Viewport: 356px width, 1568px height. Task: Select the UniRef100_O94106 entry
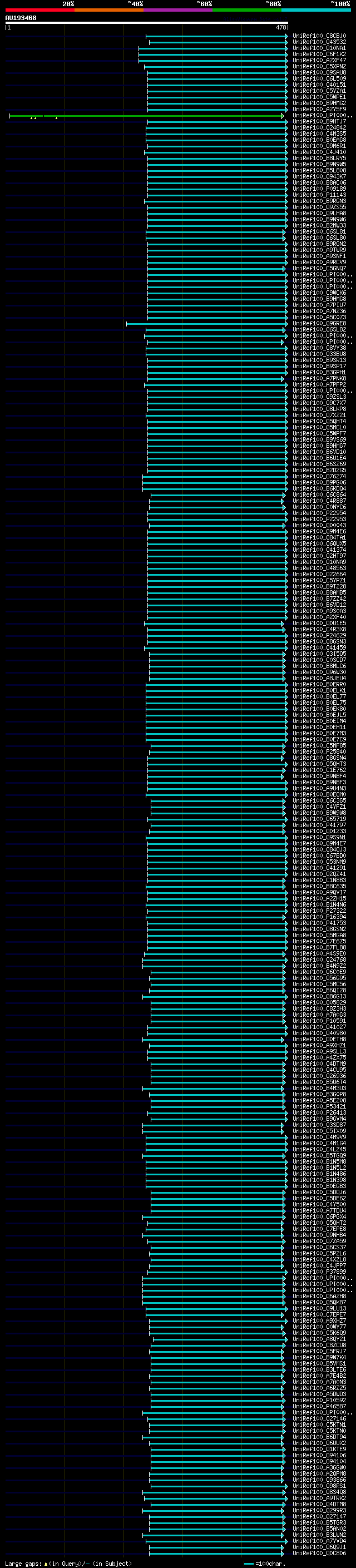click(319, 1455)
